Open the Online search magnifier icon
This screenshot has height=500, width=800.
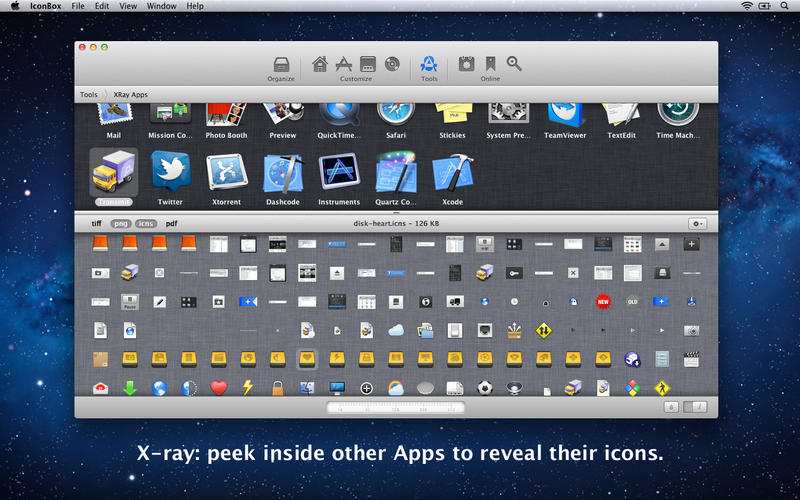(514, 64)
